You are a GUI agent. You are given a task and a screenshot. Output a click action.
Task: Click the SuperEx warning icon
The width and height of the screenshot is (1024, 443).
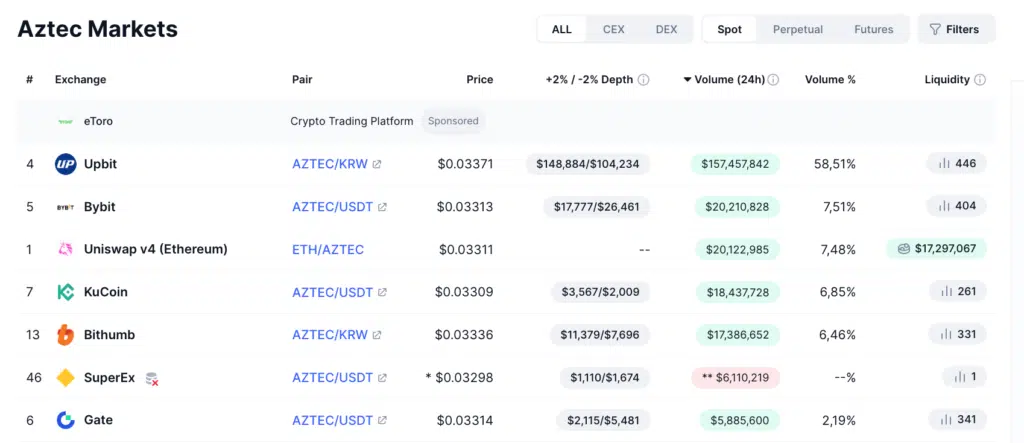(152, 378)
